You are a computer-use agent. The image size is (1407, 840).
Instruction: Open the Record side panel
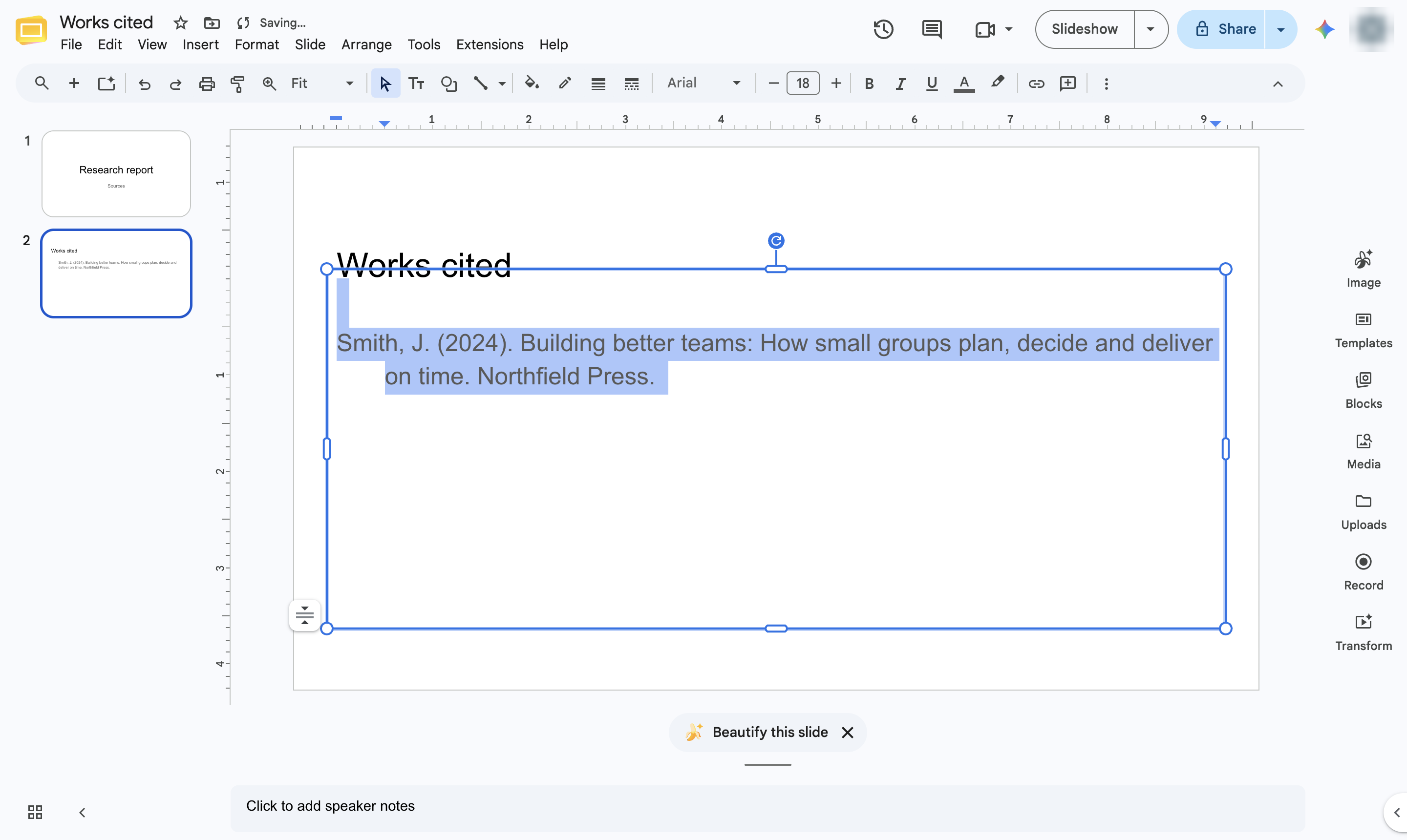[x=1363, y=572]
